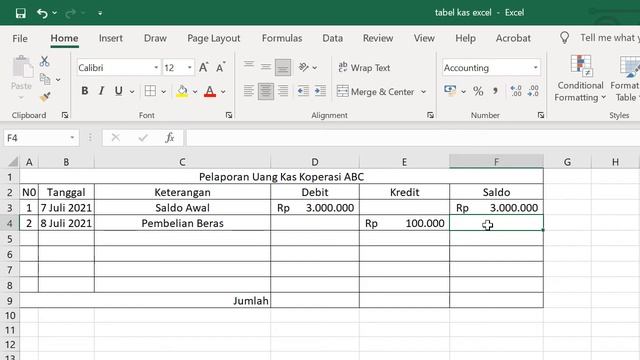Open the font size 12 dropdown
This screenshot has width=640, height=360.
[189, 68]
